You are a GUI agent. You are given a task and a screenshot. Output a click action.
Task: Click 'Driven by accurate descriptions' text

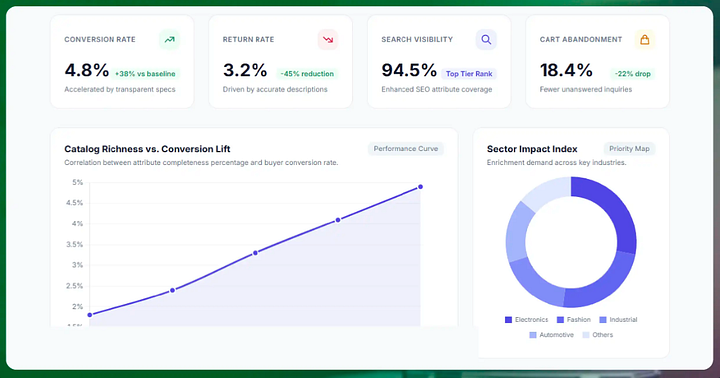coord(275,90)
